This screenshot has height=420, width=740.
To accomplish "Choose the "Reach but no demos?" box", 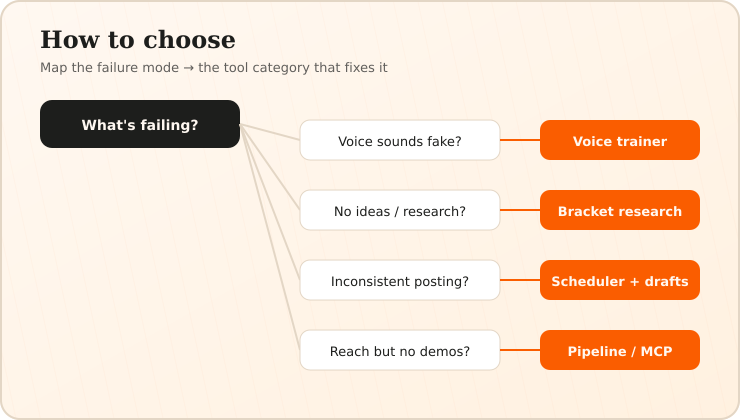I will coord(400,350).
